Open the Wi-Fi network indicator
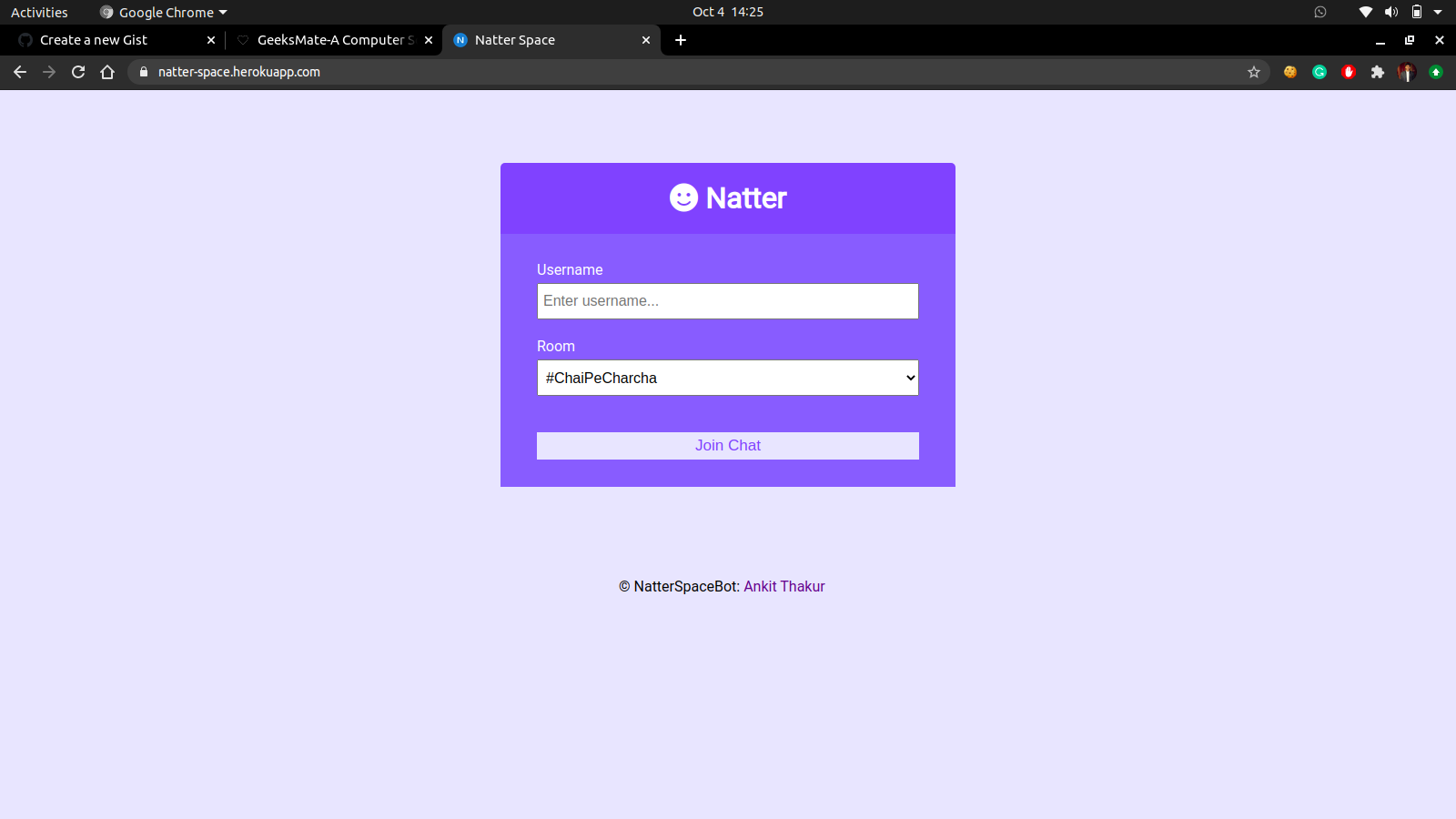The width and height of the screenshot is (1456, 819). click(1366, 12)
